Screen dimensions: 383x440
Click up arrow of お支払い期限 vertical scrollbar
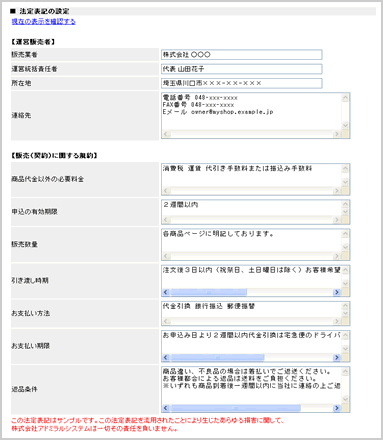click(345, 335)
